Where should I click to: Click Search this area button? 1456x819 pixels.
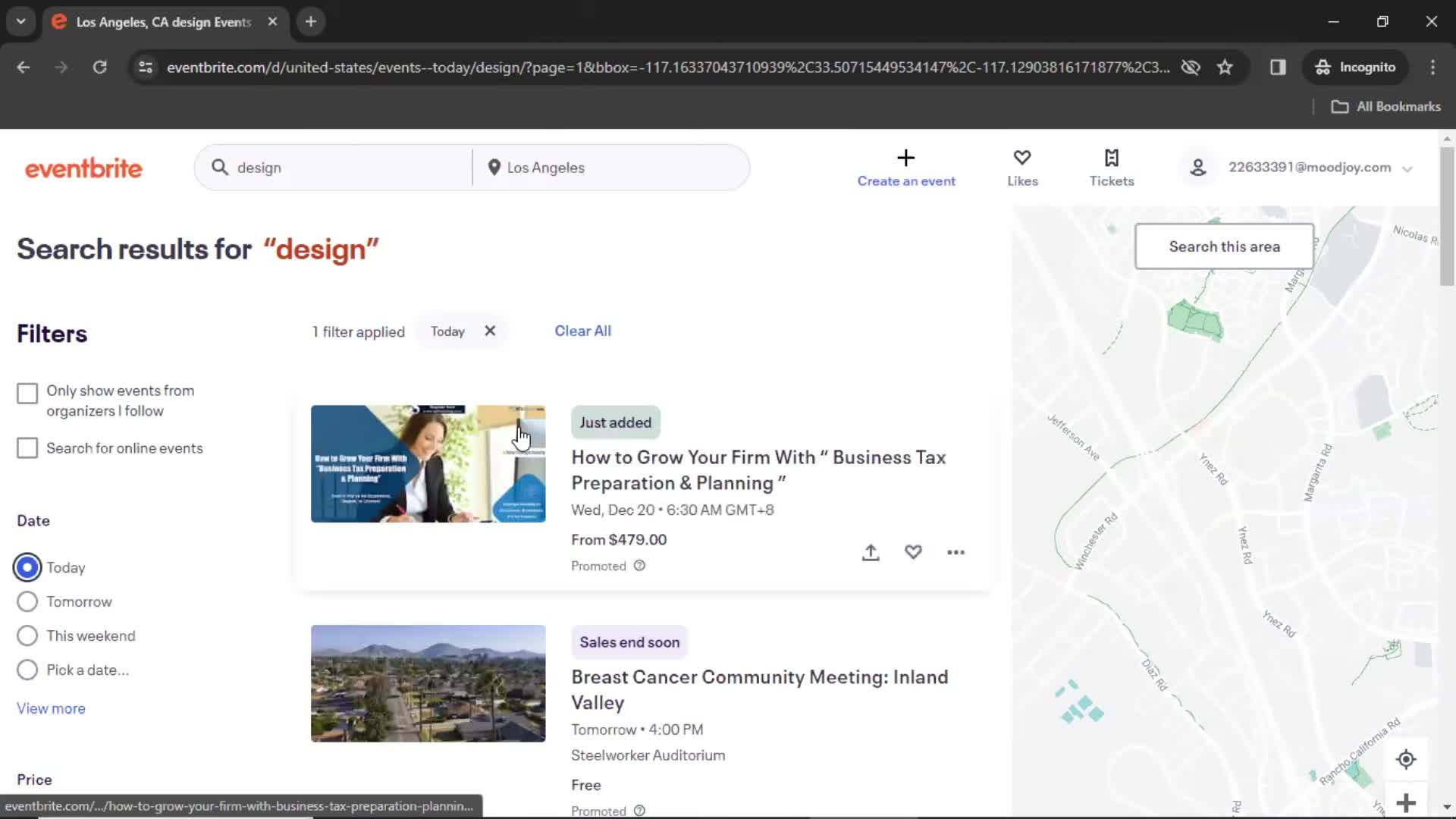click(x=1224, y=246)
